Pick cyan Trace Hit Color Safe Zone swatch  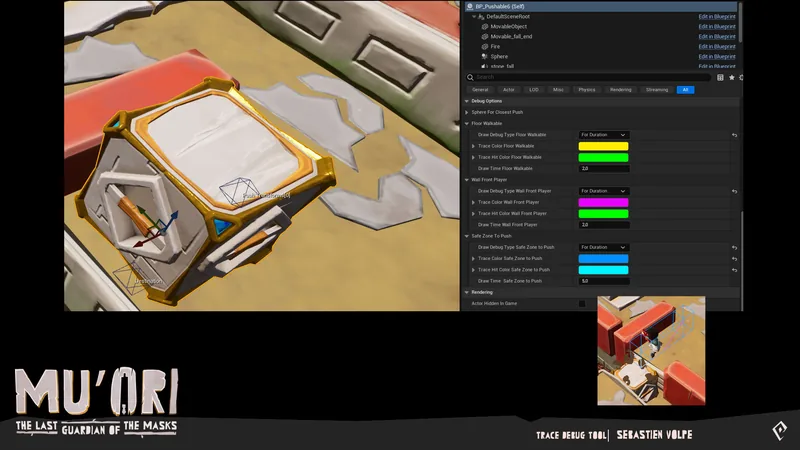coord(604,269)
